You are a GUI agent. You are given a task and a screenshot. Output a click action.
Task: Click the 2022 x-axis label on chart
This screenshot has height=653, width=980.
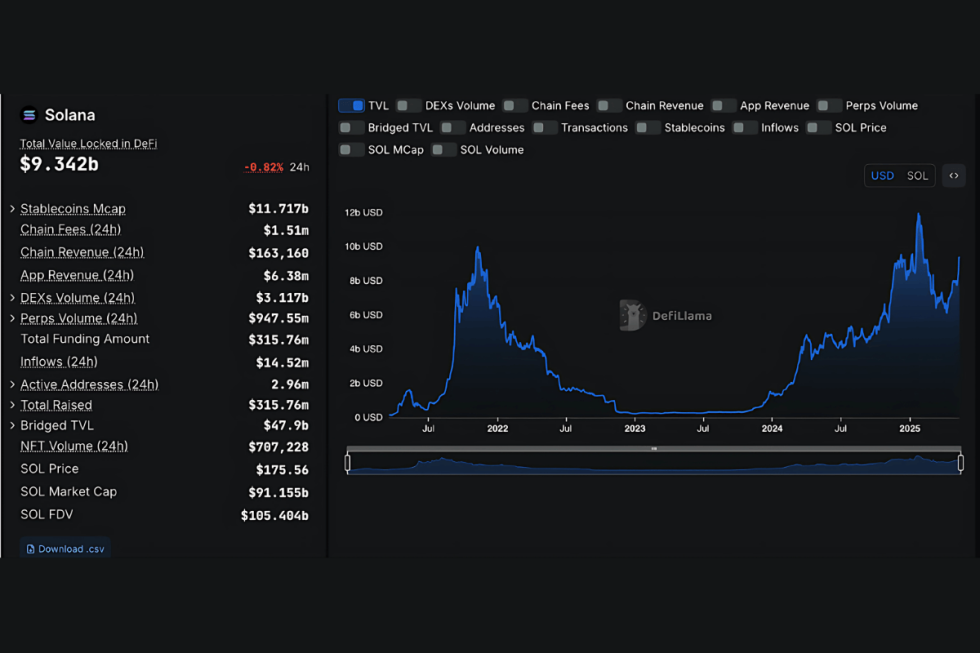[498, 429]
